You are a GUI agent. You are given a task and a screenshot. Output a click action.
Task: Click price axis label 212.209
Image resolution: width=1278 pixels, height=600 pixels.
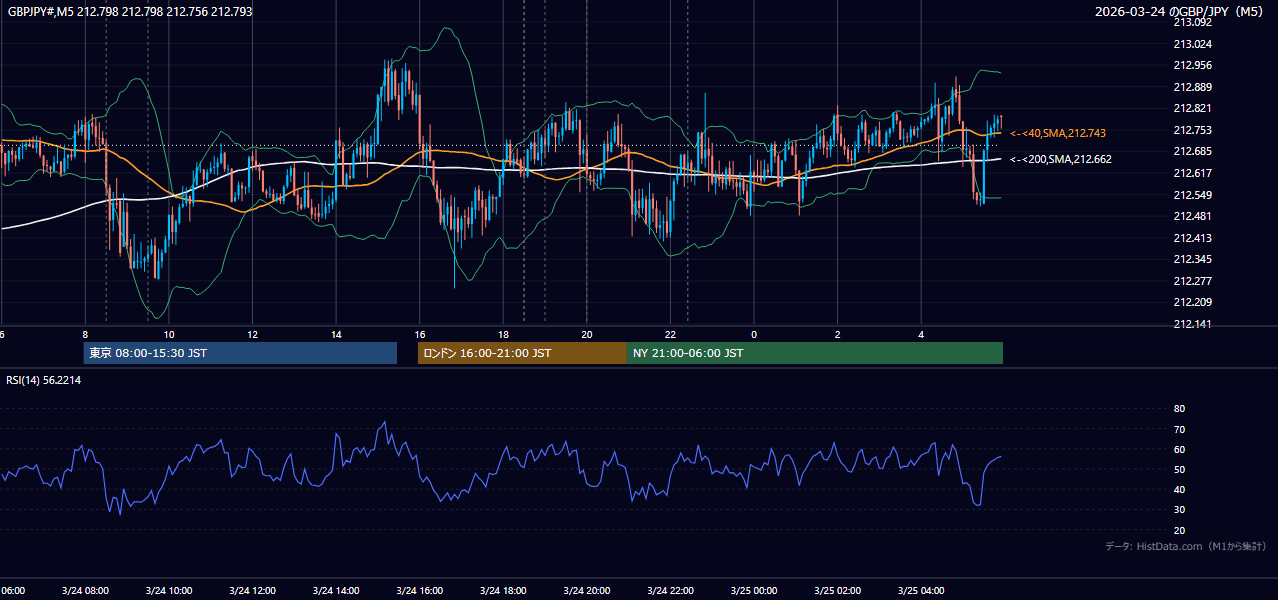[x=1192, y=302]
